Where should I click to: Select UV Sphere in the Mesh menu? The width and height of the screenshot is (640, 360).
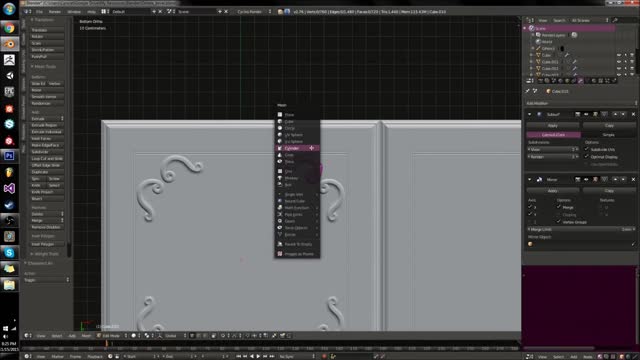297,135
